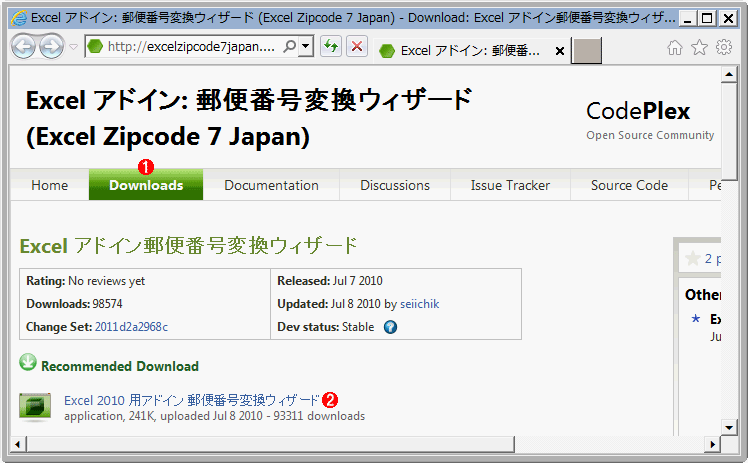Open the Discussions tab

point(395,185)
